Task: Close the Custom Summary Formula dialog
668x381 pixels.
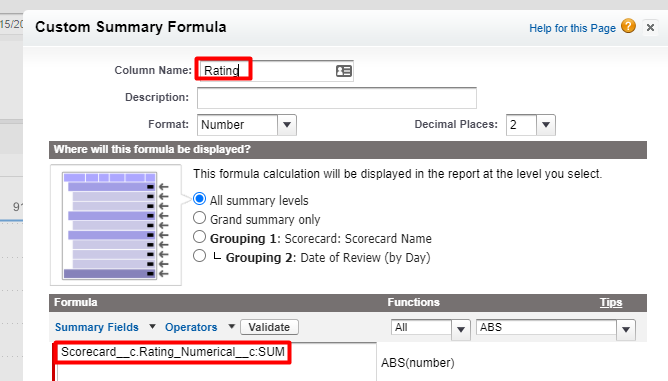Action: click(650, 28)
